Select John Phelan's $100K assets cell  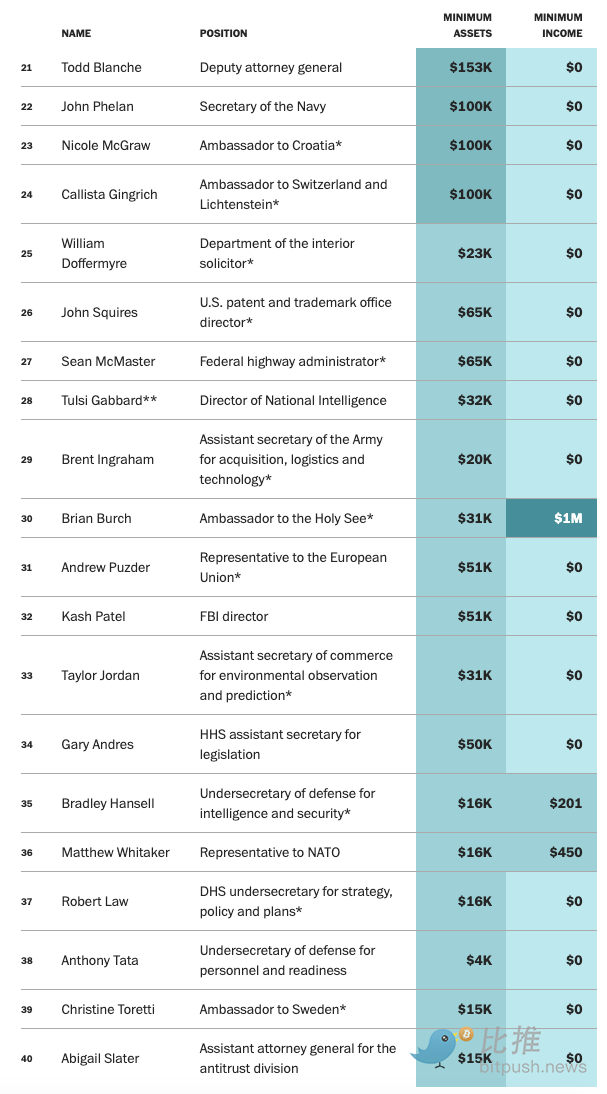(x=461, y=107)
